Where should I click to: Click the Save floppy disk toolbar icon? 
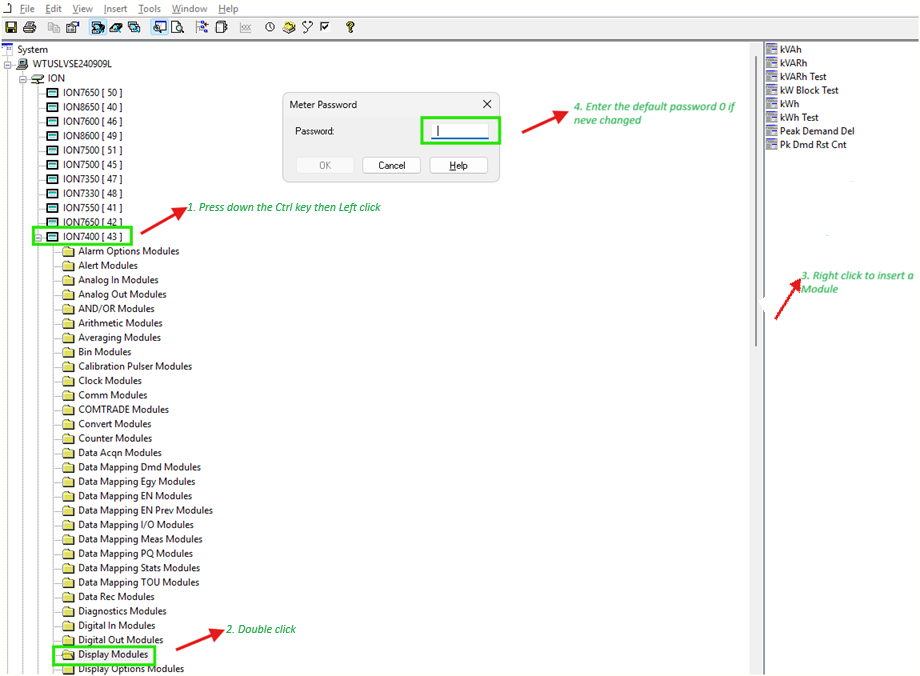tap(11, 27)
